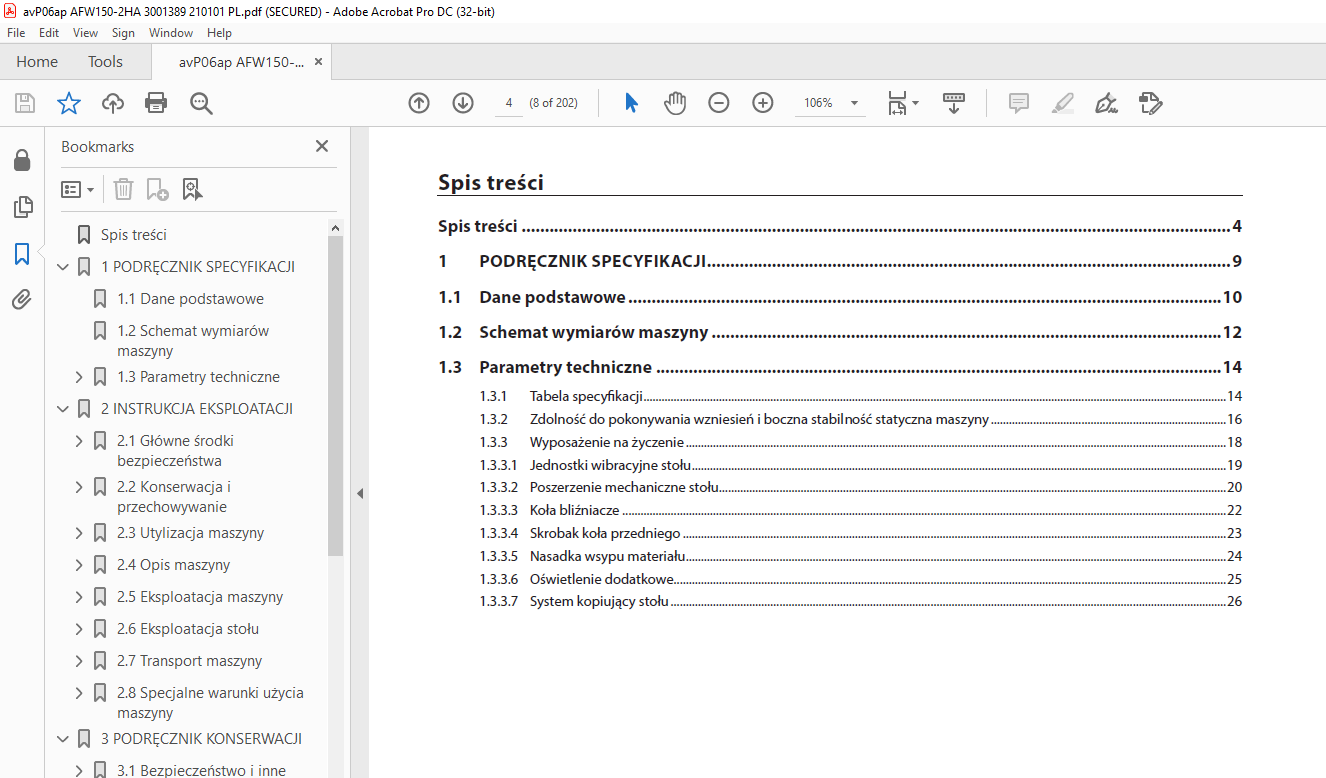
Task: Click the bookmarks panel scrollbar
Action: pyautogui.click(x=336, y=396)
